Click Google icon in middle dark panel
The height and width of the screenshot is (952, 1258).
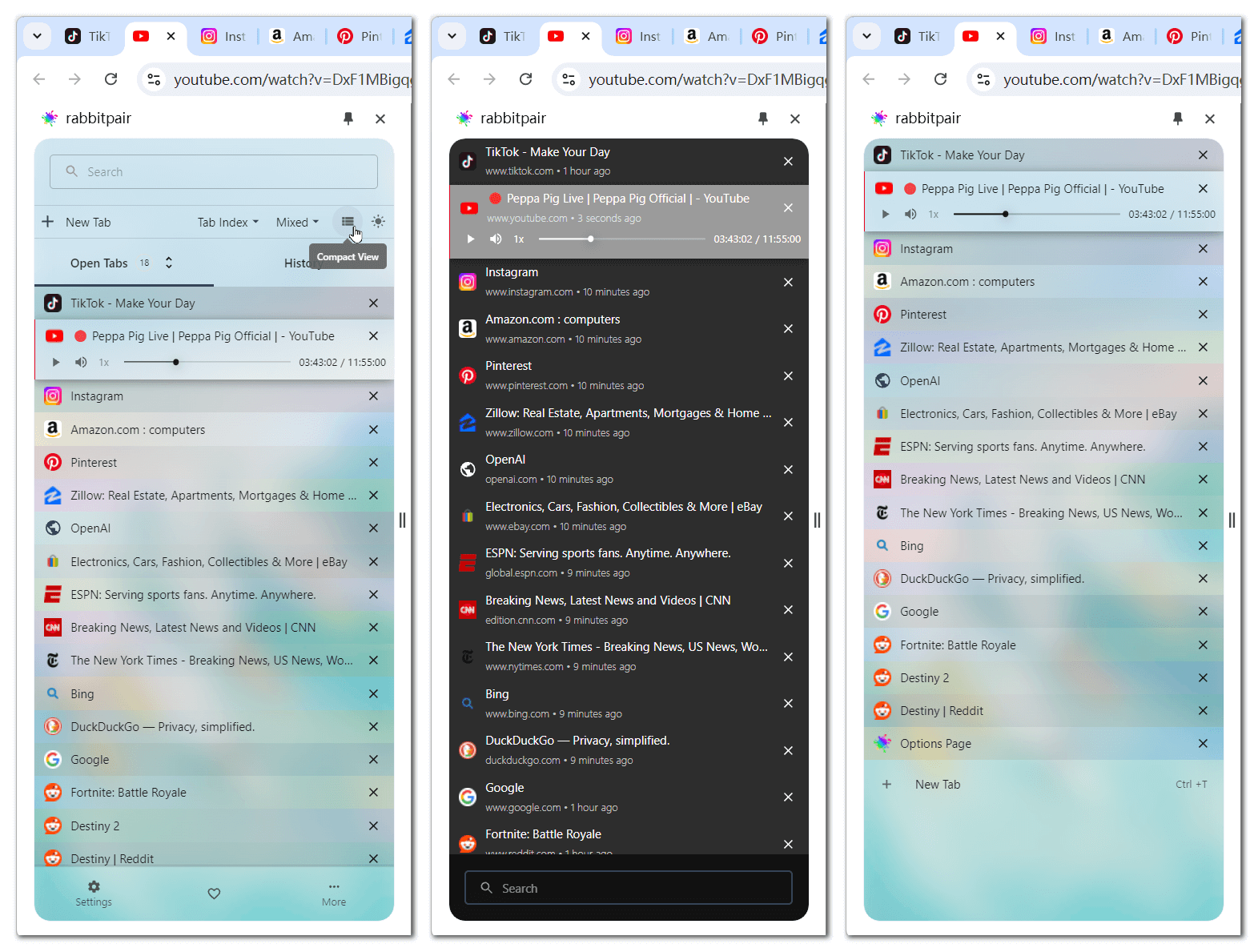[468, 797]
